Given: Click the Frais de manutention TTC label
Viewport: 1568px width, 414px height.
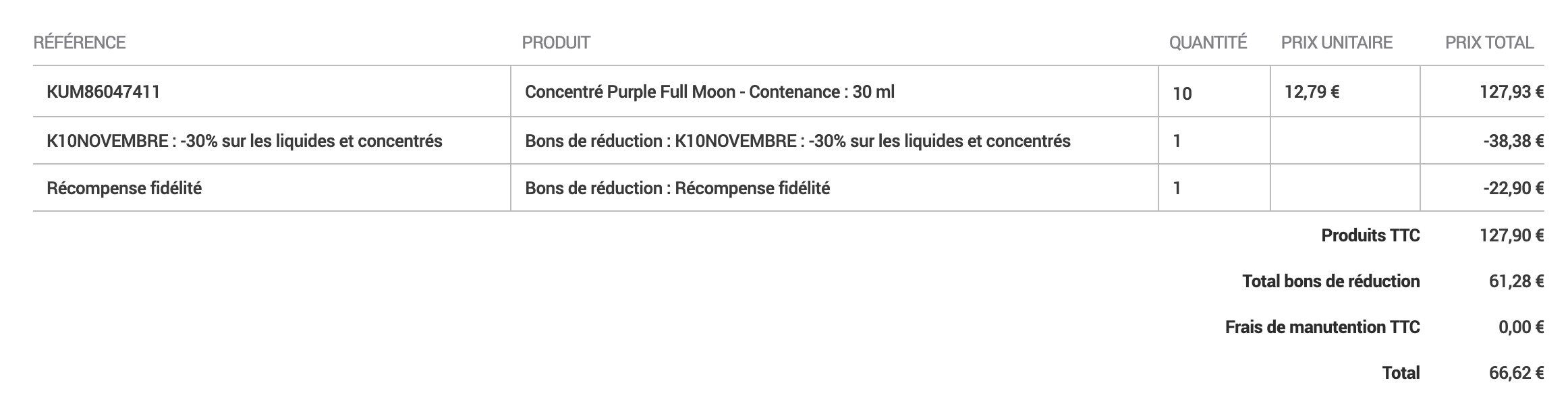Looking at the screenshot, I should tap(1322, 327).
